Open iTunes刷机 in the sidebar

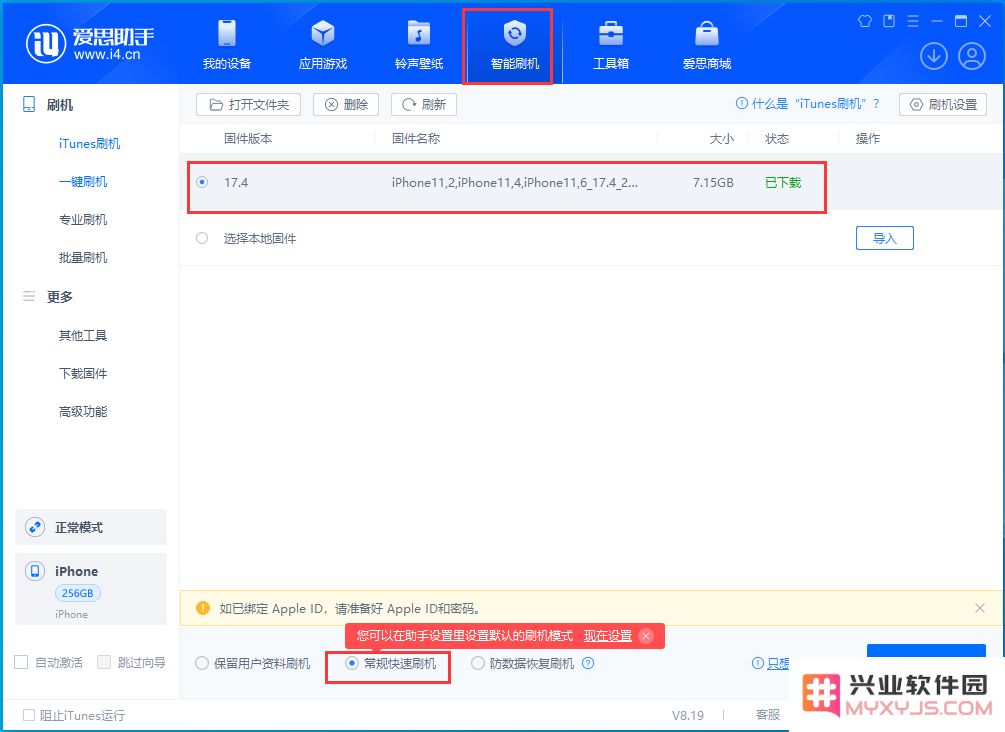coord(89,144)
